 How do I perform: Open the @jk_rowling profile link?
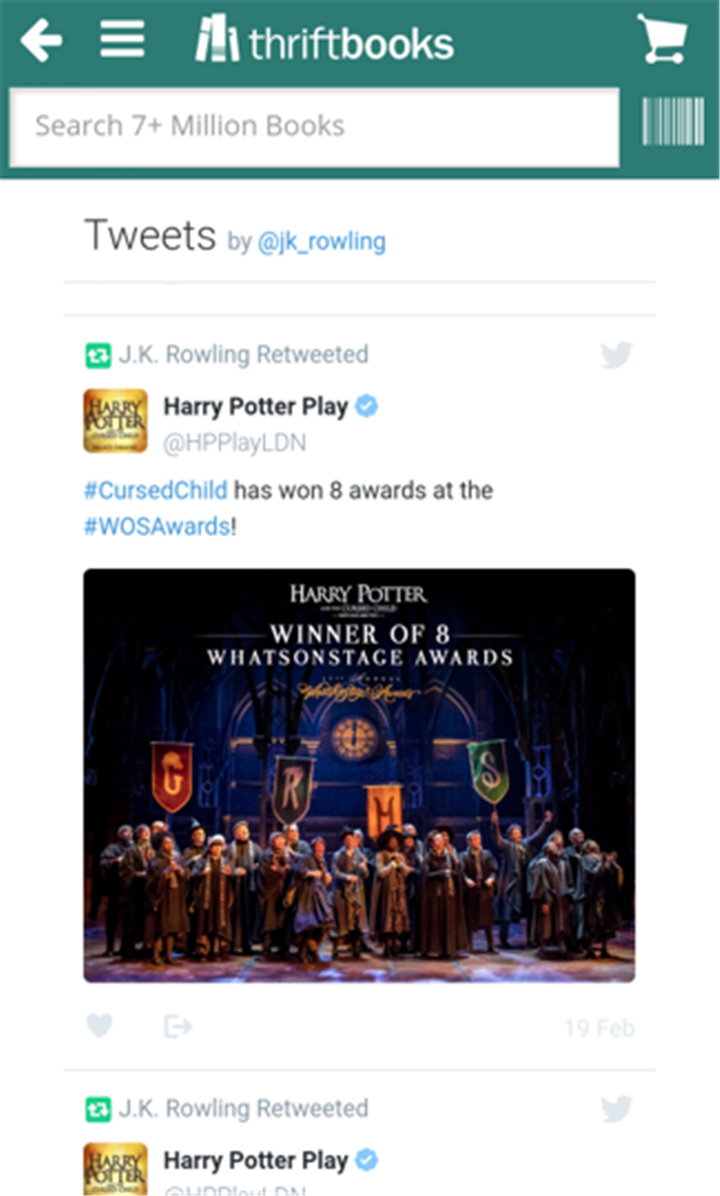point(321,242)
